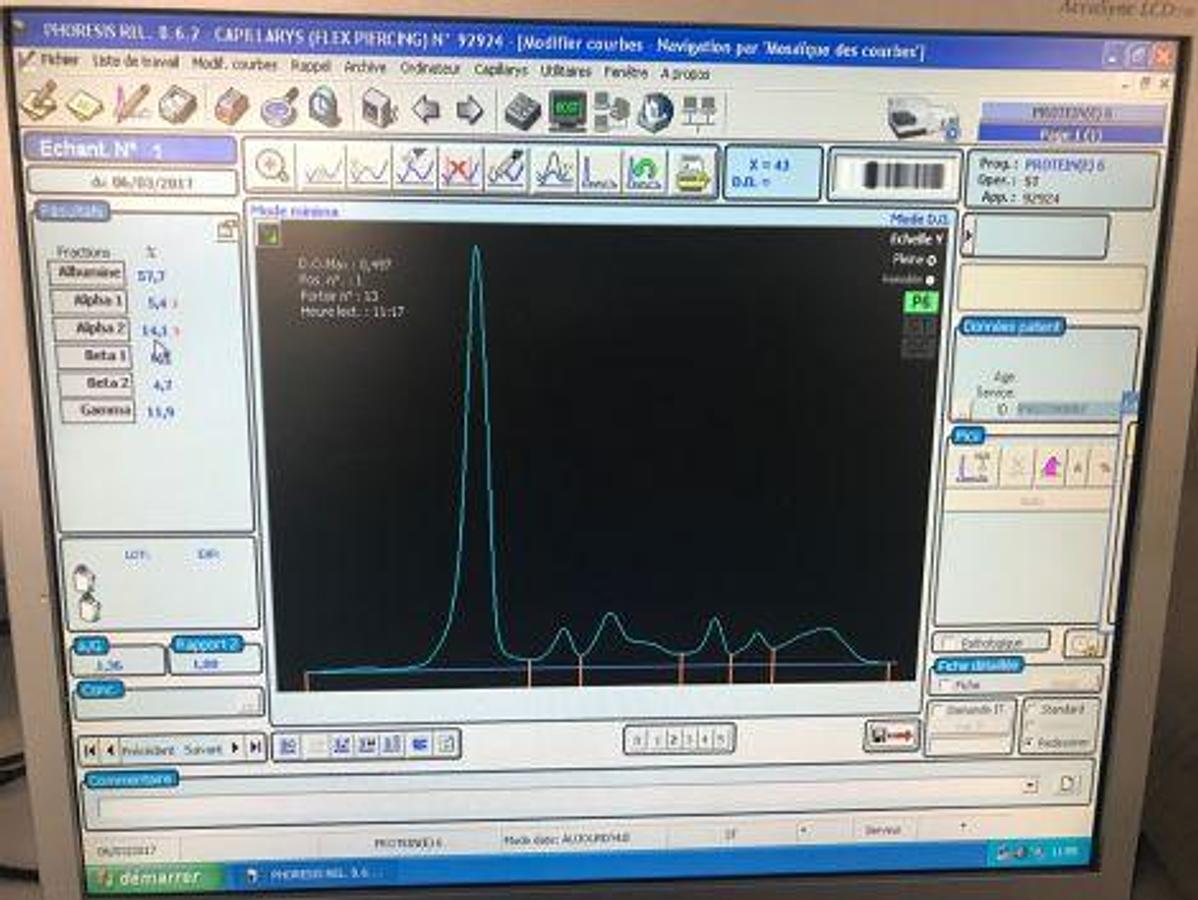Click the save diskette with red arrow

[x=890, y=735]
